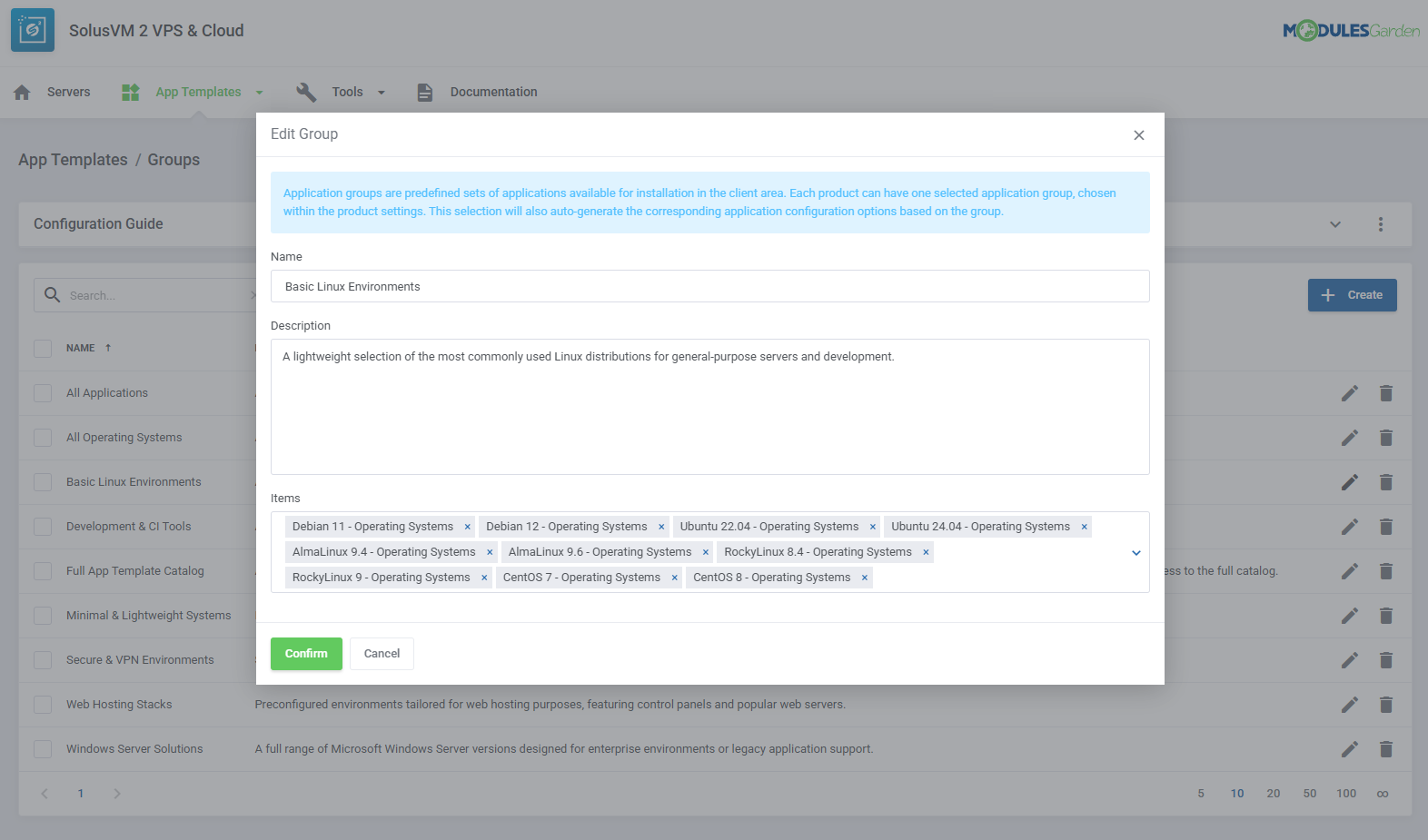Check Minimal & Lightweight Systems checkbox
The image size is (1428, 840).
[x=43, y=616]
